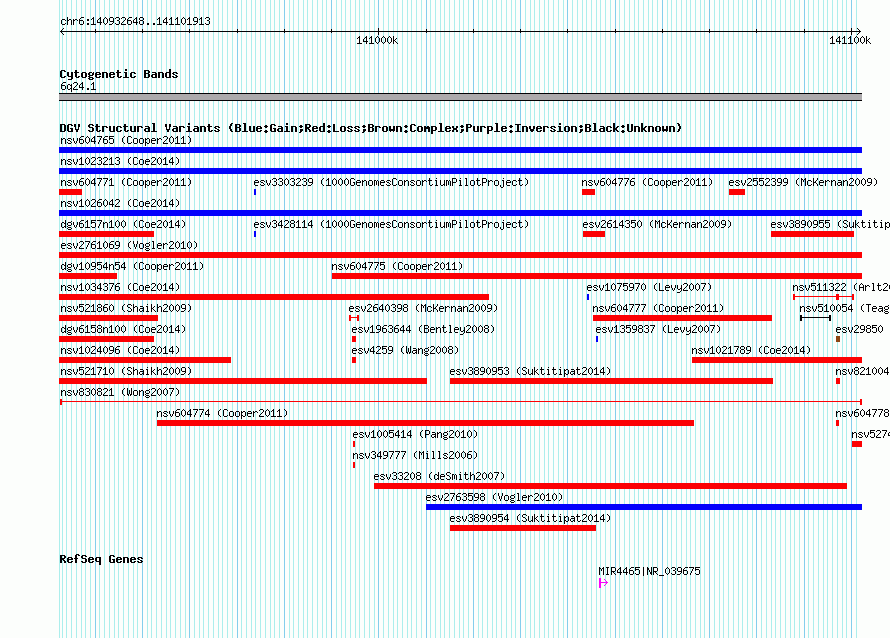Click the blue gain bar under esv2763598 (Vogler2010)

pyautogui.click(x=644, y=507)
